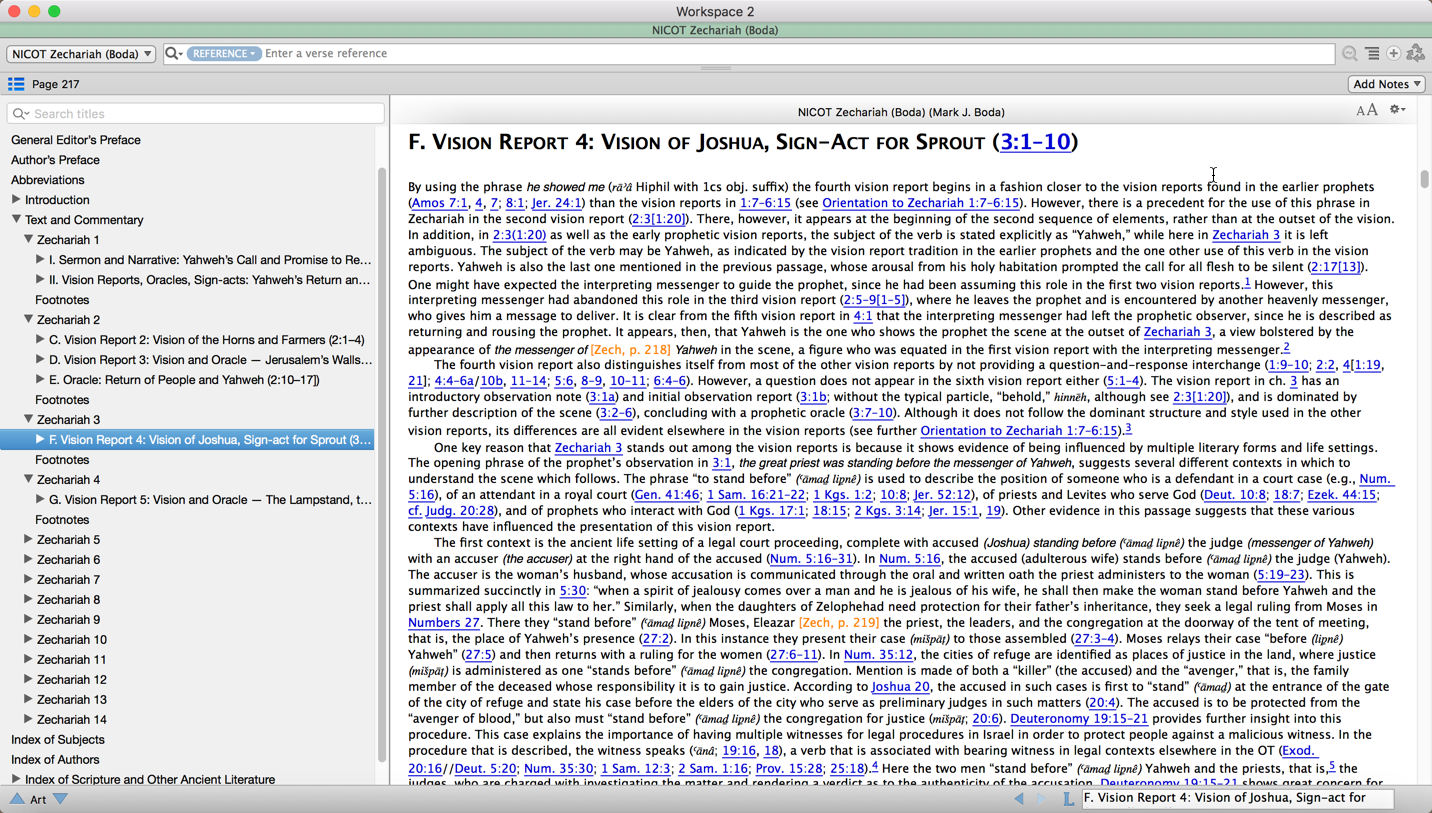Select II. Vision Reports, Oracles, Sign-acts entry
The width and height of the screenshot is (1432, 813).
tap(209, 280)
